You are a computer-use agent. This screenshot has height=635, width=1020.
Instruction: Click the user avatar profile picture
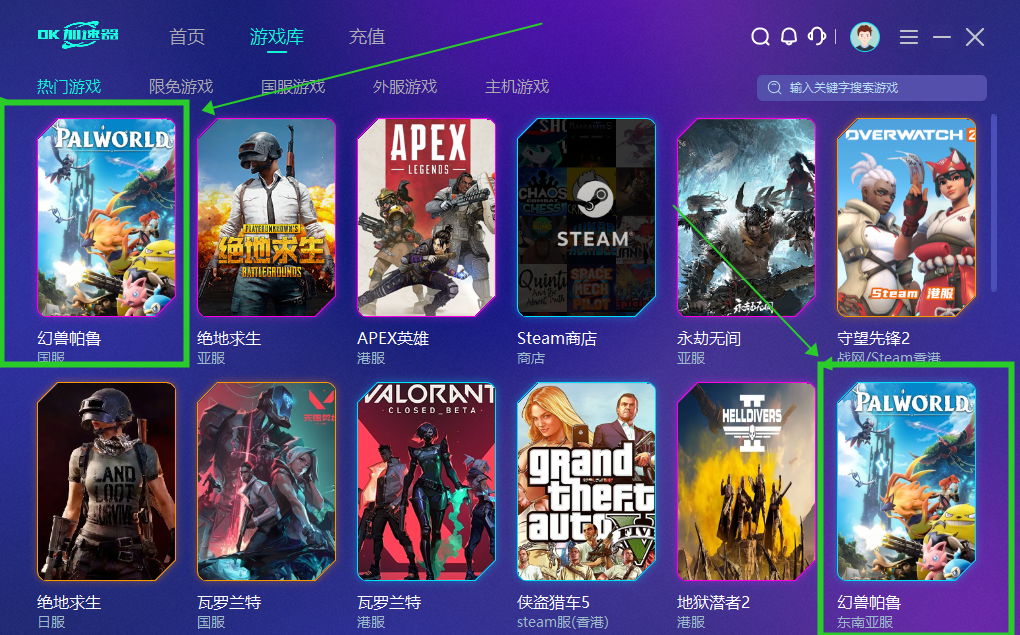pyautogui.click(x=865, y=36)
